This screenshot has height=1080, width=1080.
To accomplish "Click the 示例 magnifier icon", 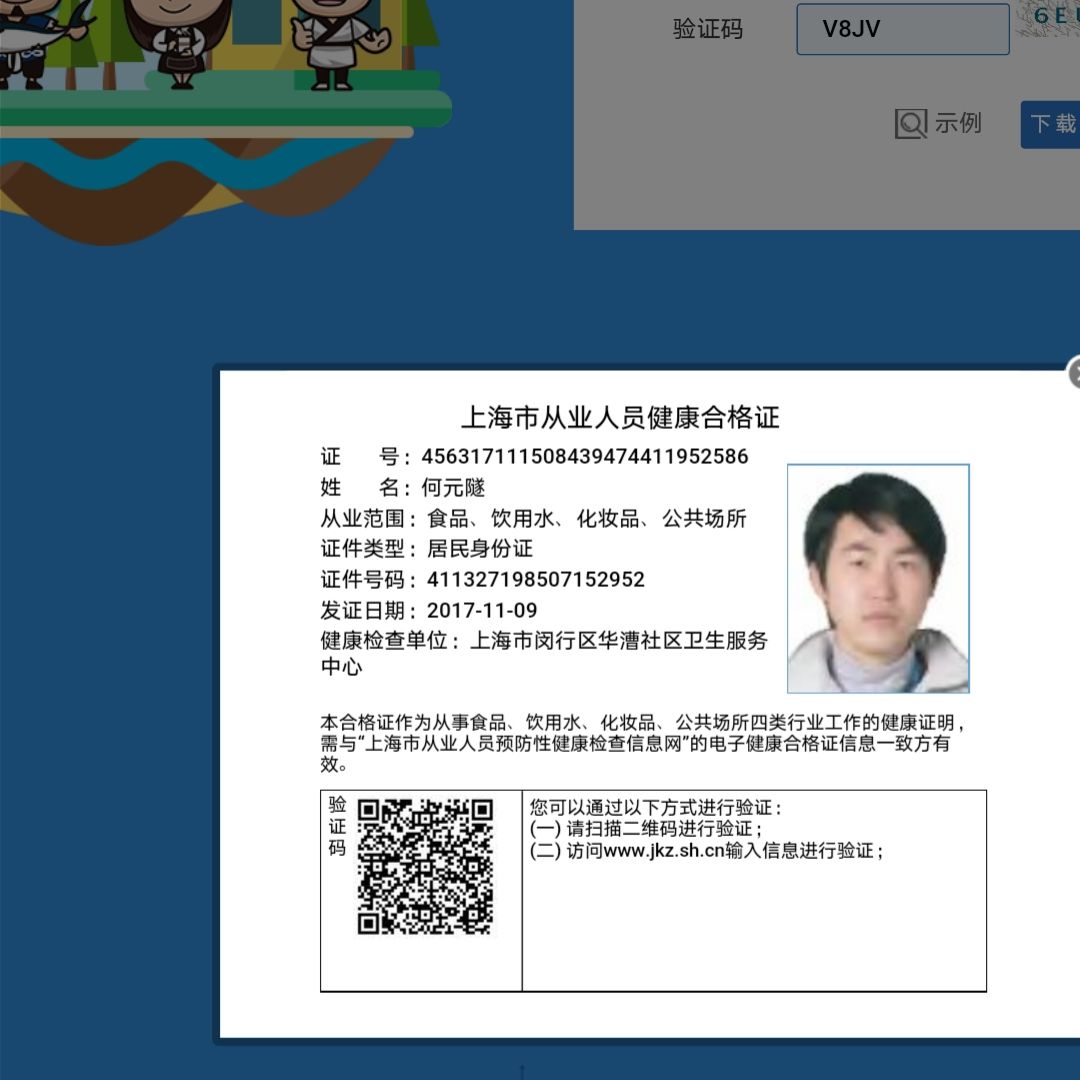I will tap(911, 124).
